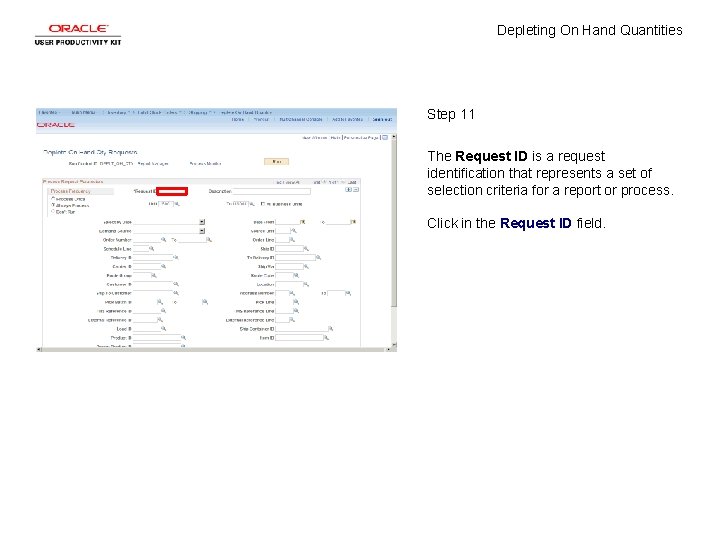
Task: Click in the Item ID input field
Action: pyautogui.click(x=299, y=338)
